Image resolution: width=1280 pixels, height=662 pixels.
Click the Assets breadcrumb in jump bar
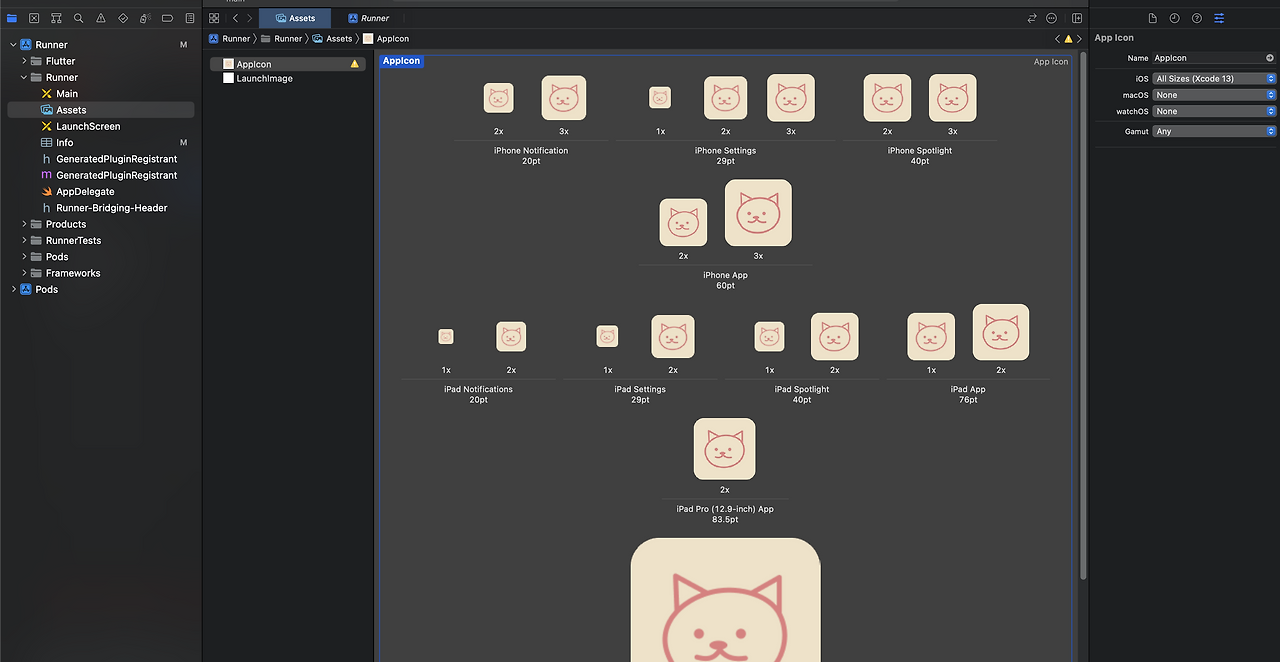(333, 39)
